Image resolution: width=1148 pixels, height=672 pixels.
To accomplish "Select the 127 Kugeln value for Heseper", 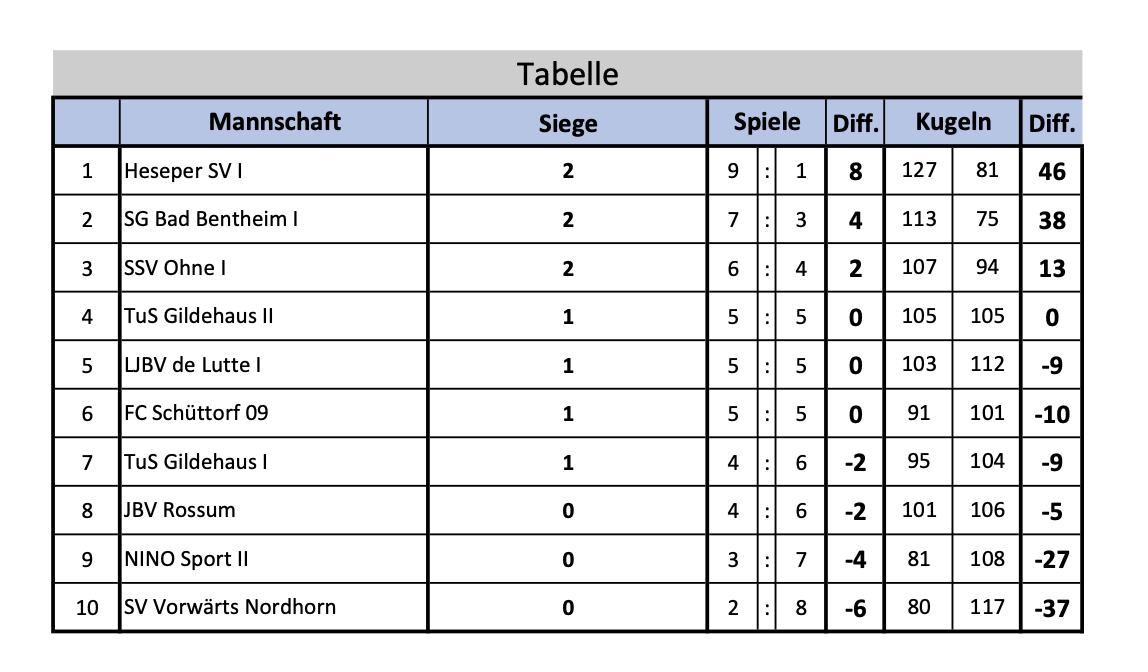I will coord(919,170).
